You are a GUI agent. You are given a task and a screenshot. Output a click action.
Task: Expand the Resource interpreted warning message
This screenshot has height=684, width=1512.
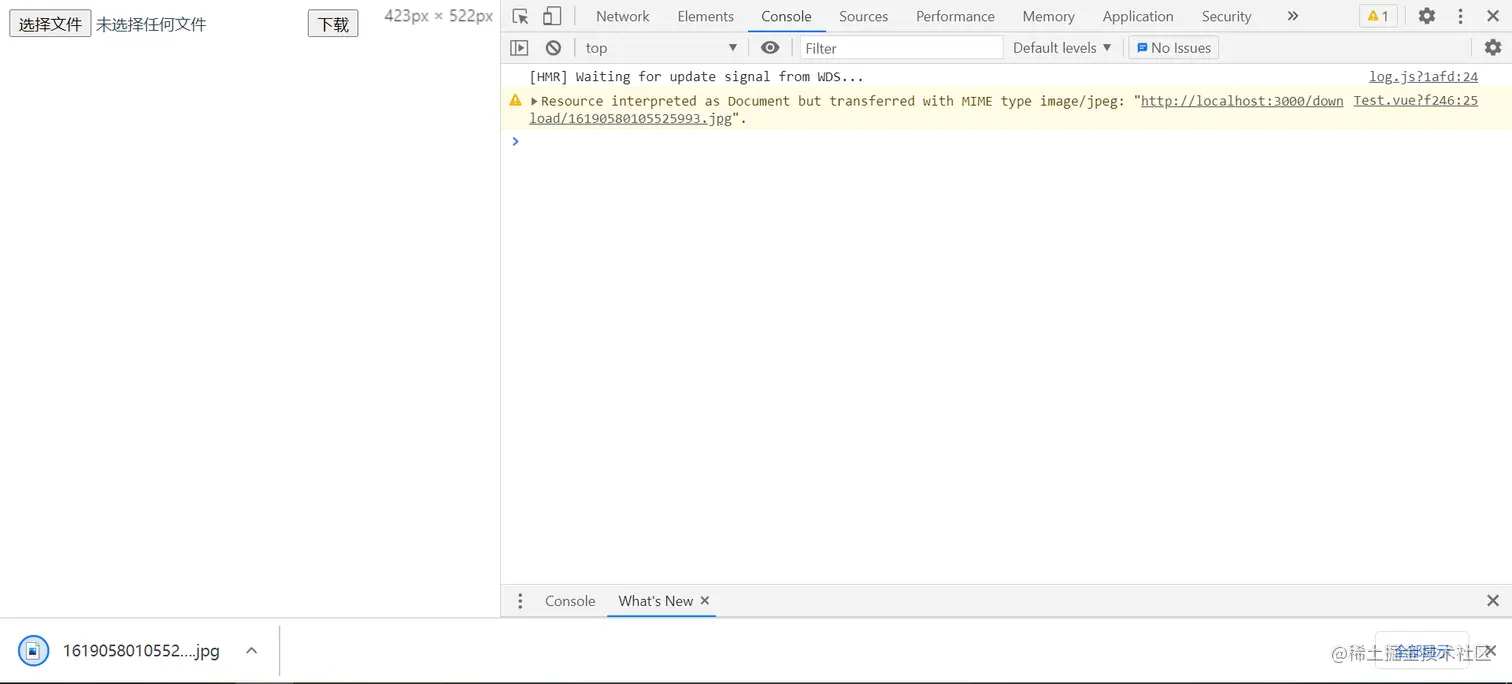point(534,101)
